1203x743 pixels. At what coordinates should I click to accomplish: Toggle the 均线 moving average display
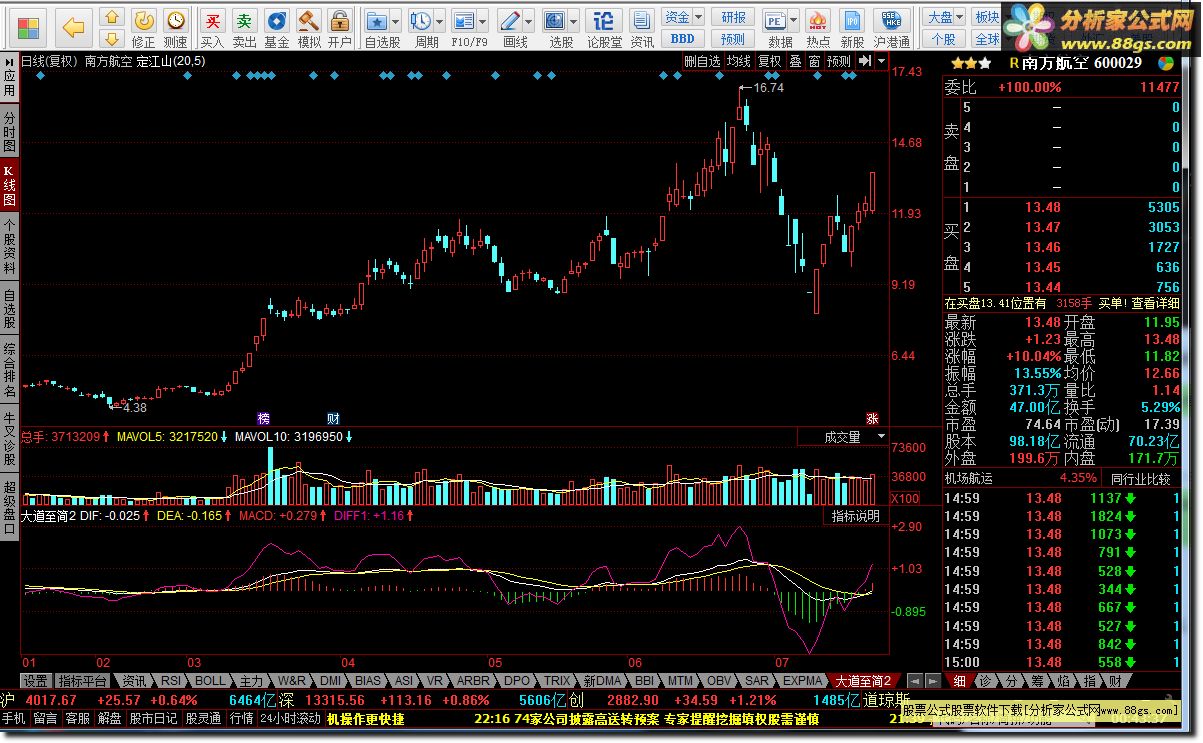point(738,61)
